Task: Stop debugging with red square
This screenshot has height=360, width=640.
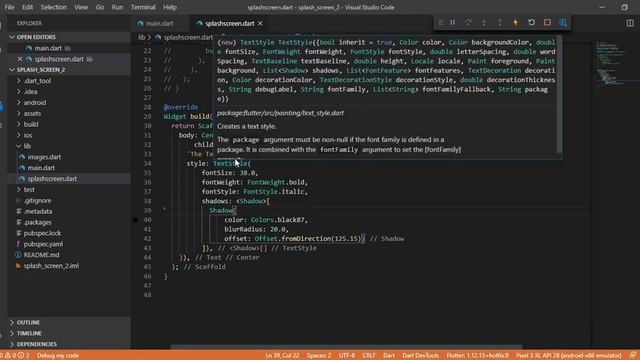Action: (547, 22)
